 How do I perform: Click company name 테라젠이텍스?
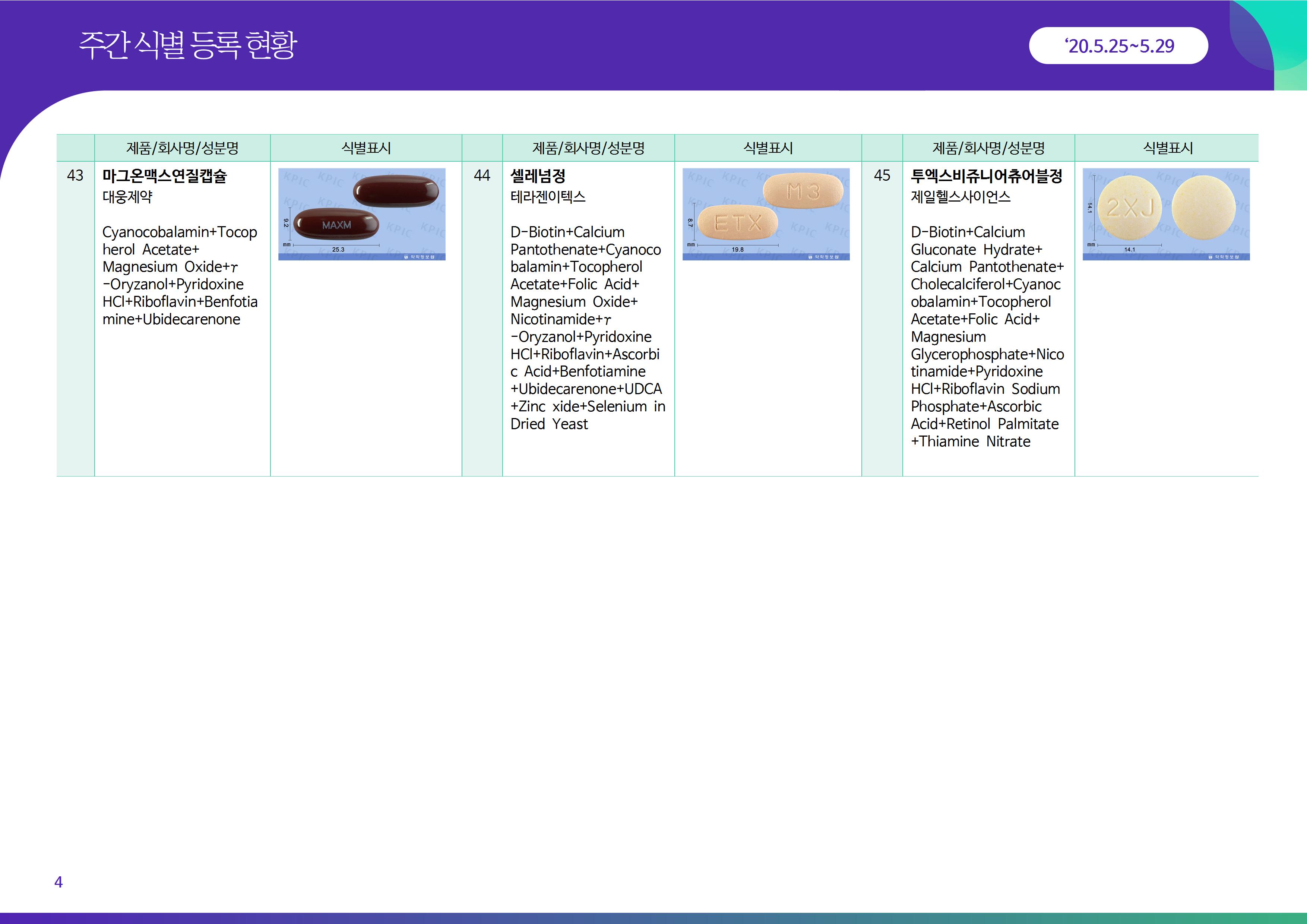[x=548, y=197]
